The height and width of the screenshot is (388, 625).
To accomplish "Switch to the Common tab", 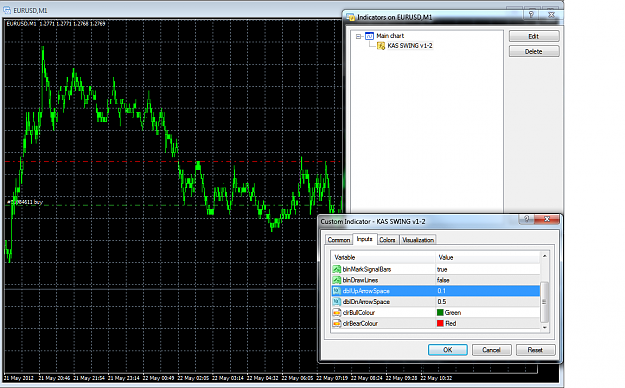I will click(x=339, y=240).
